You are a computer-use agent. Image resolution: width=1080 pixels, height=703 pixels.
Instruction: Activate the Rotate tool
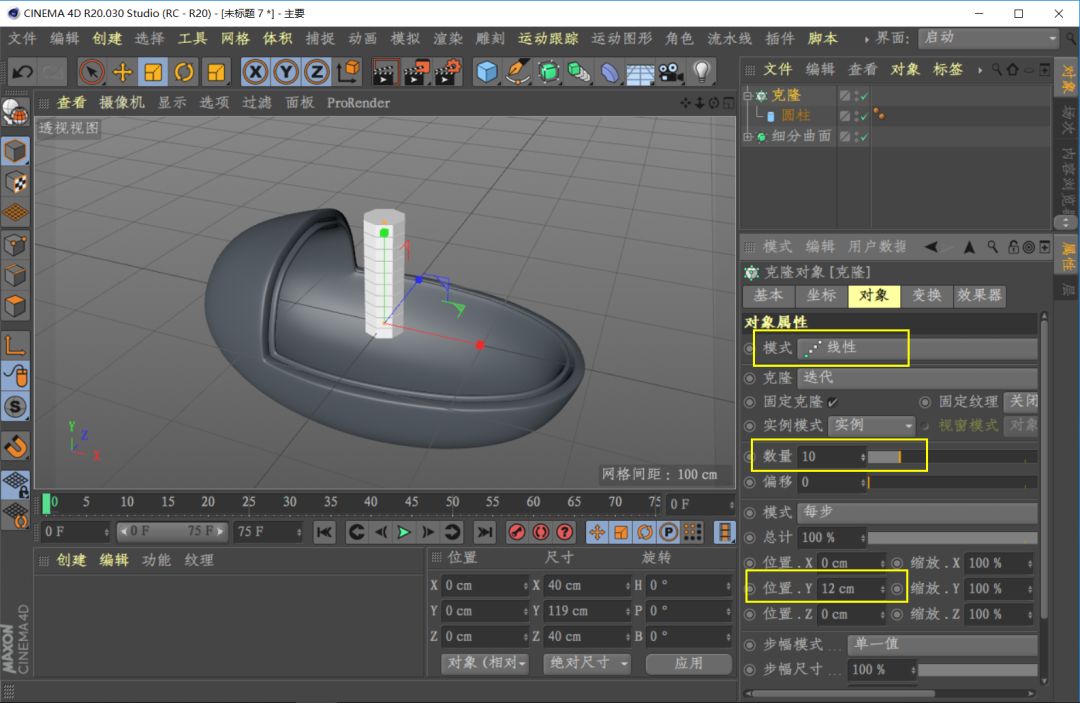[184, 71]
